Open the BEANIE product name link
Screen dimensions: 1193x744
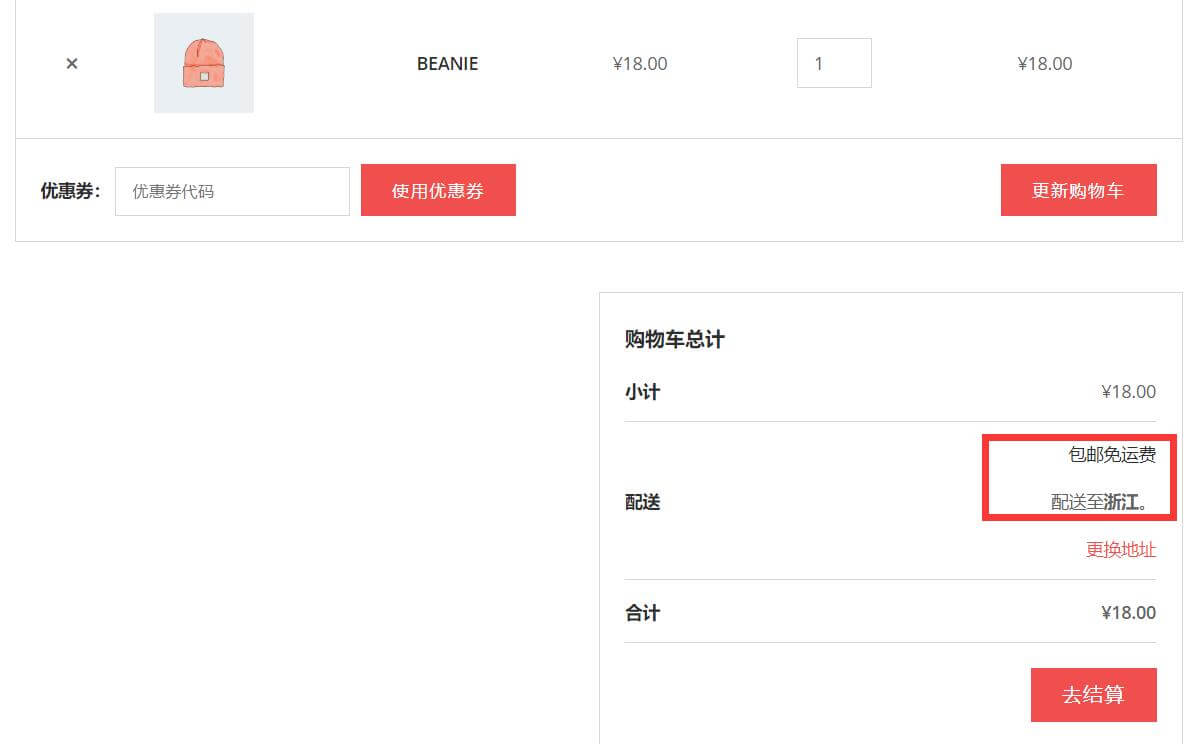[447, 64]
